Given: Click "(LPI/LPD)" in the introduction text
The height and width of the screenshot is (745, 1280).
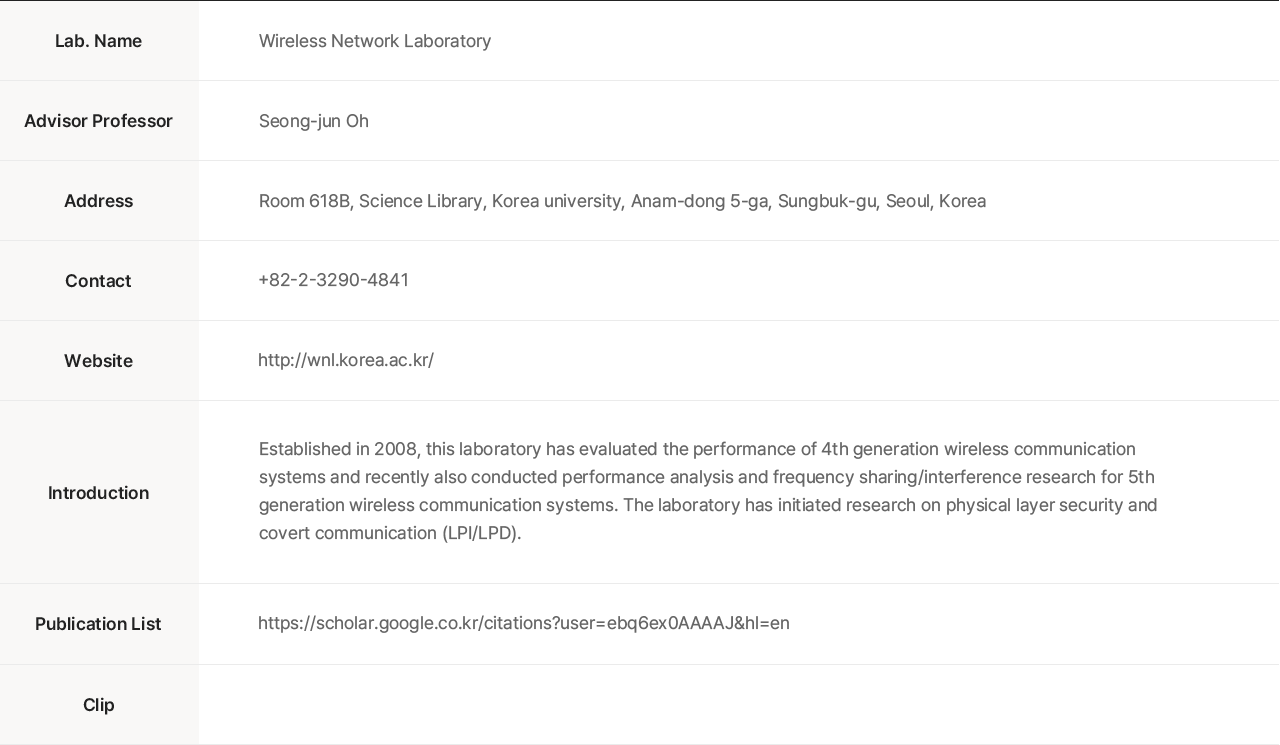Looking at the screenshot, I should point(481,533).
